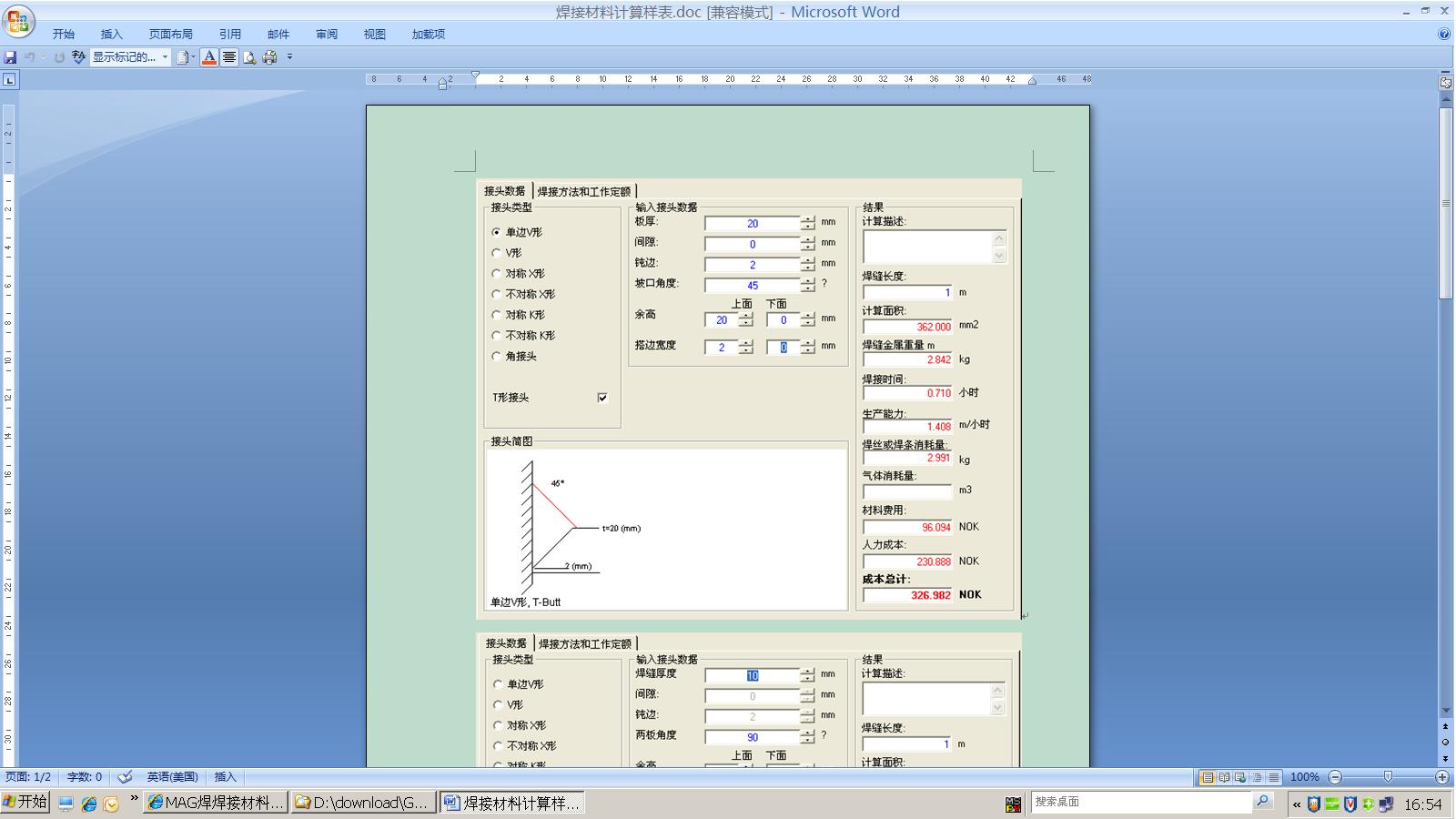Apply the red font color button
The image size is (1456, 819).
209,57
